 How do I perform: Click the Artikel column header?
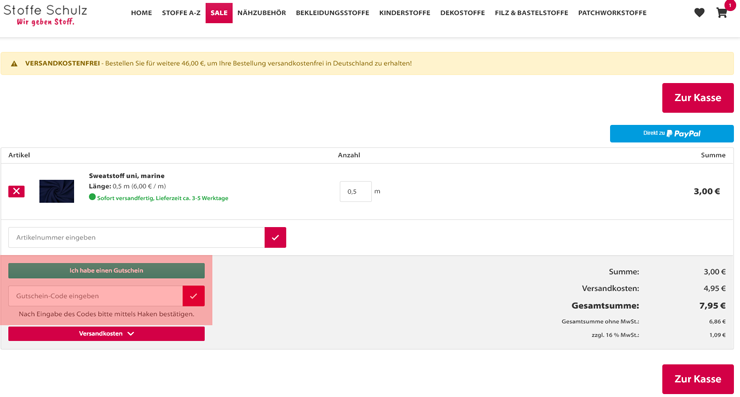[x=19, y=155]
